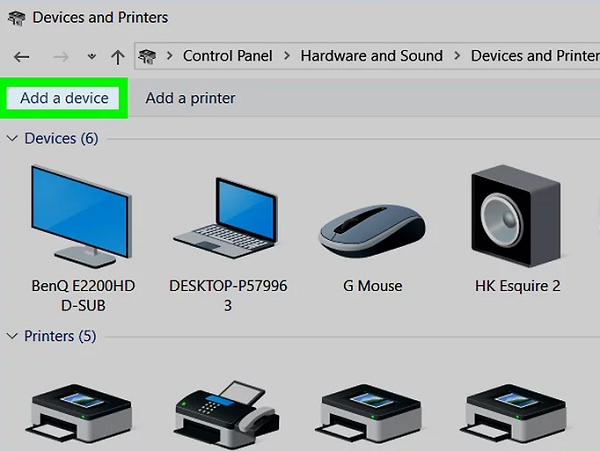600x451 pixels.
Task: Select Hardware and Sound in the breadcrumb
Action: point(372,56)
